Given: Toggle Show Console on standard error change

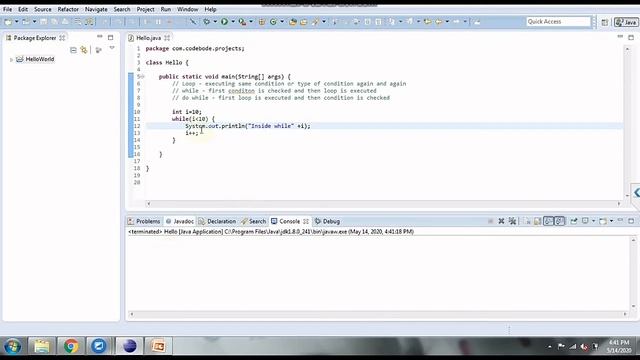Looking at the screenshot, I should coord(560,221).
